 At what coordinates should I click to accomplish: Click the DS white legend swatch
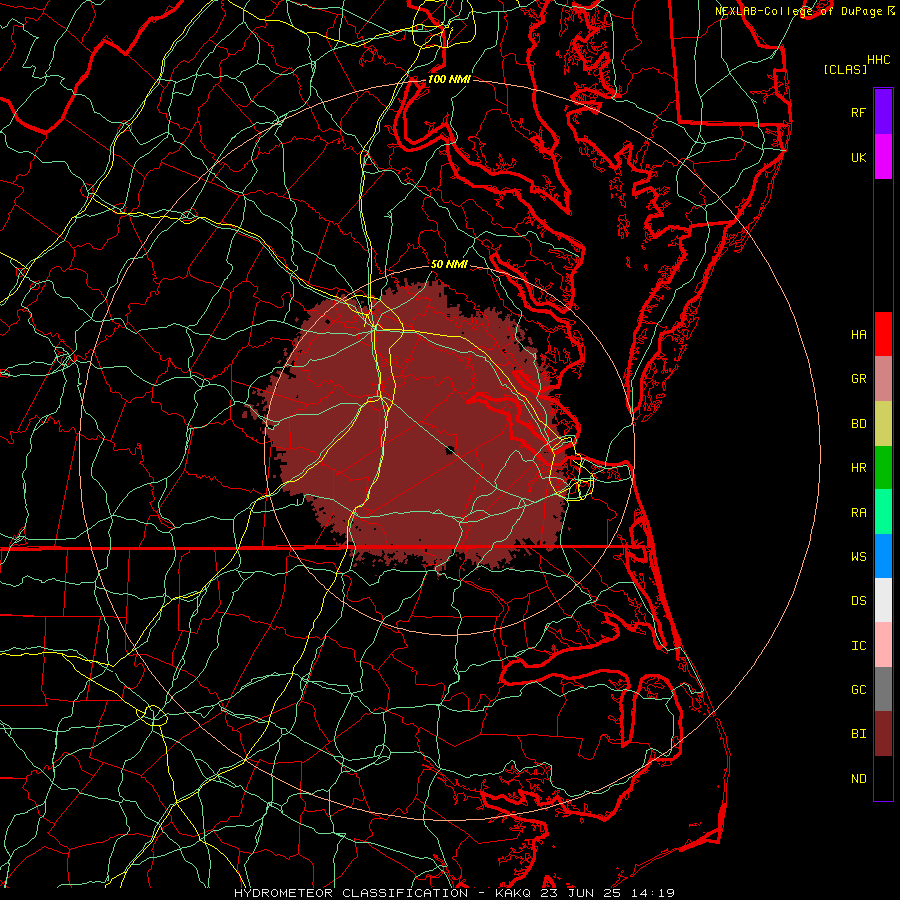[883, 600]
